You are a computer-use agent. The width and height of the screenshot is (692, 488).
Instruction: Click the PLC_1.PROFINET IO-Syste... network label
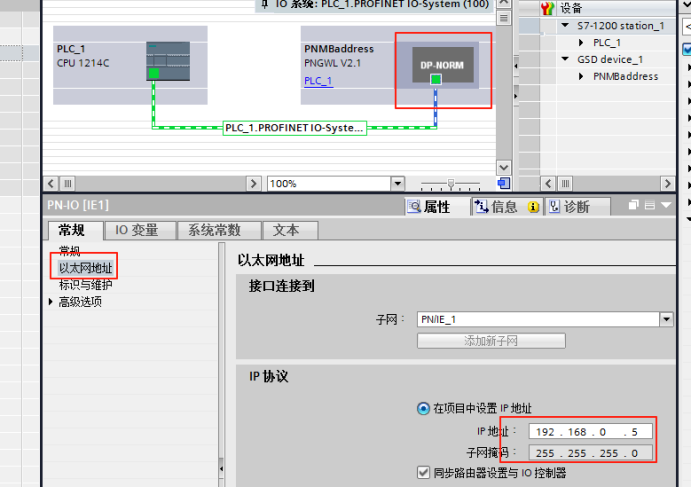pos(294,128)
